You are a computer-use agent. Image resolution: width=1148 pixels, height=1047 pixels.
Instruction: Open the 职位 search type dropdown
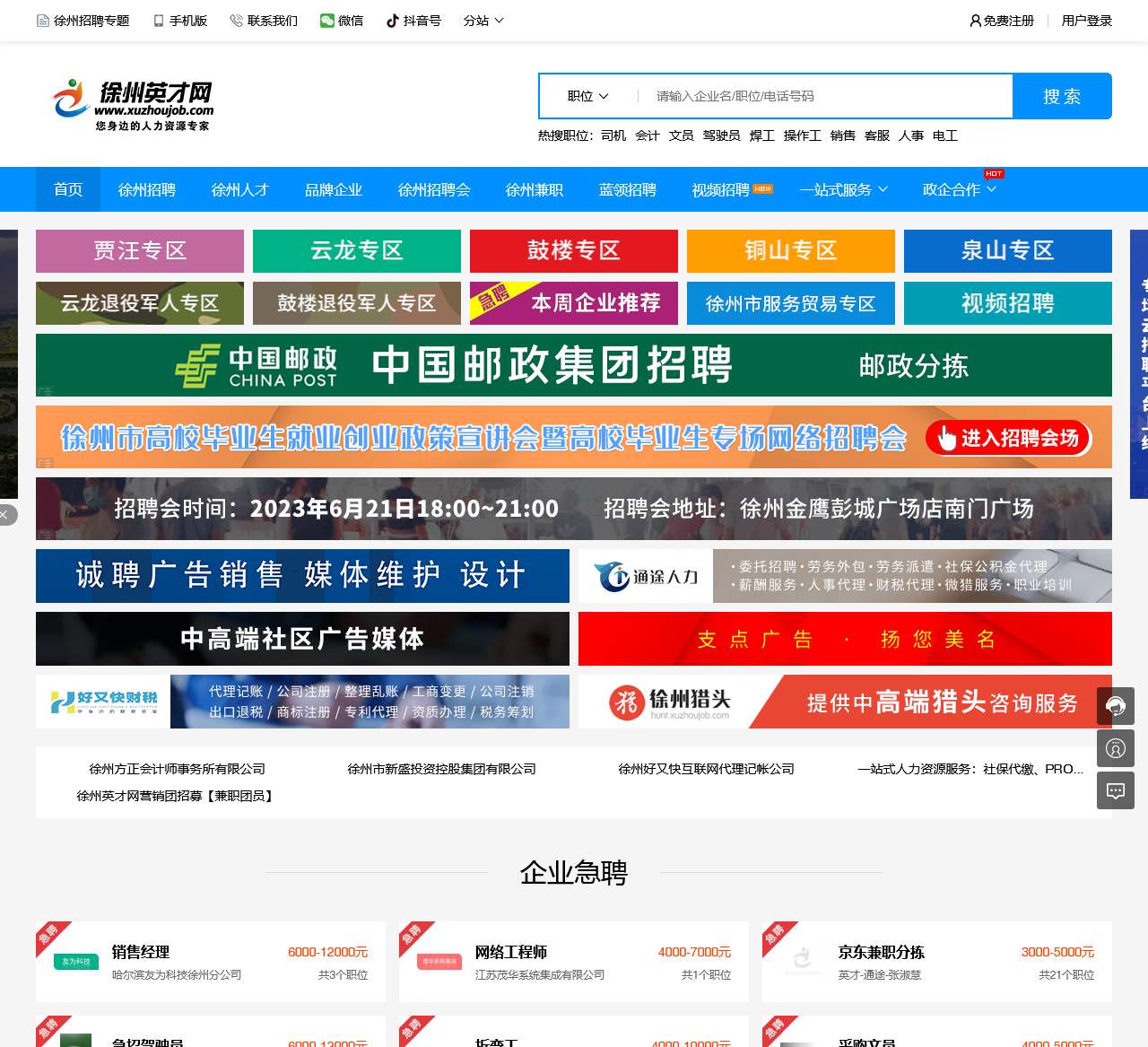pyautogui.click(x=588, y=96)
